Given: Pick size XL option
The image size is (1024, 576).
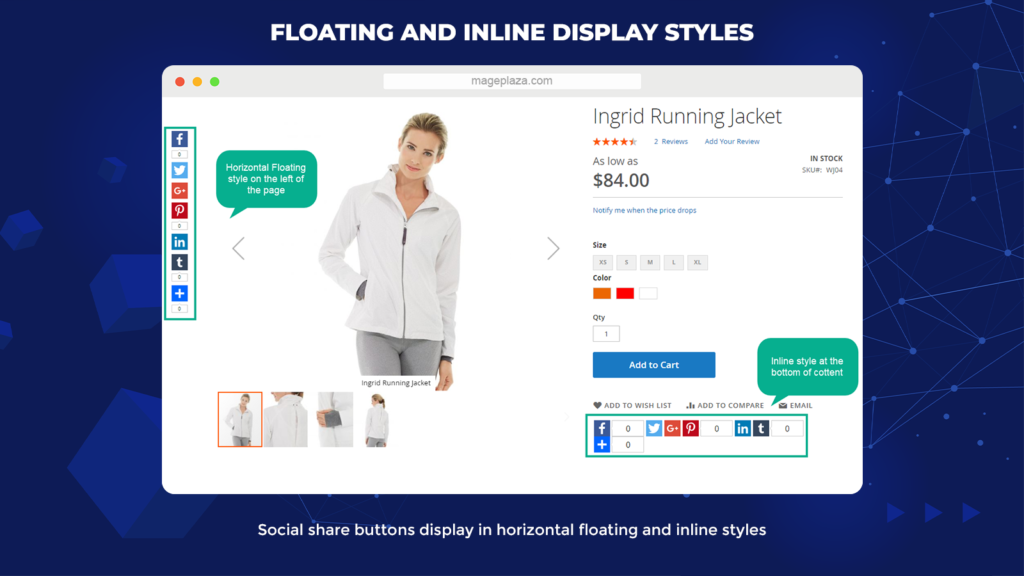Looking at the screenshot, I should coord(697,263).
